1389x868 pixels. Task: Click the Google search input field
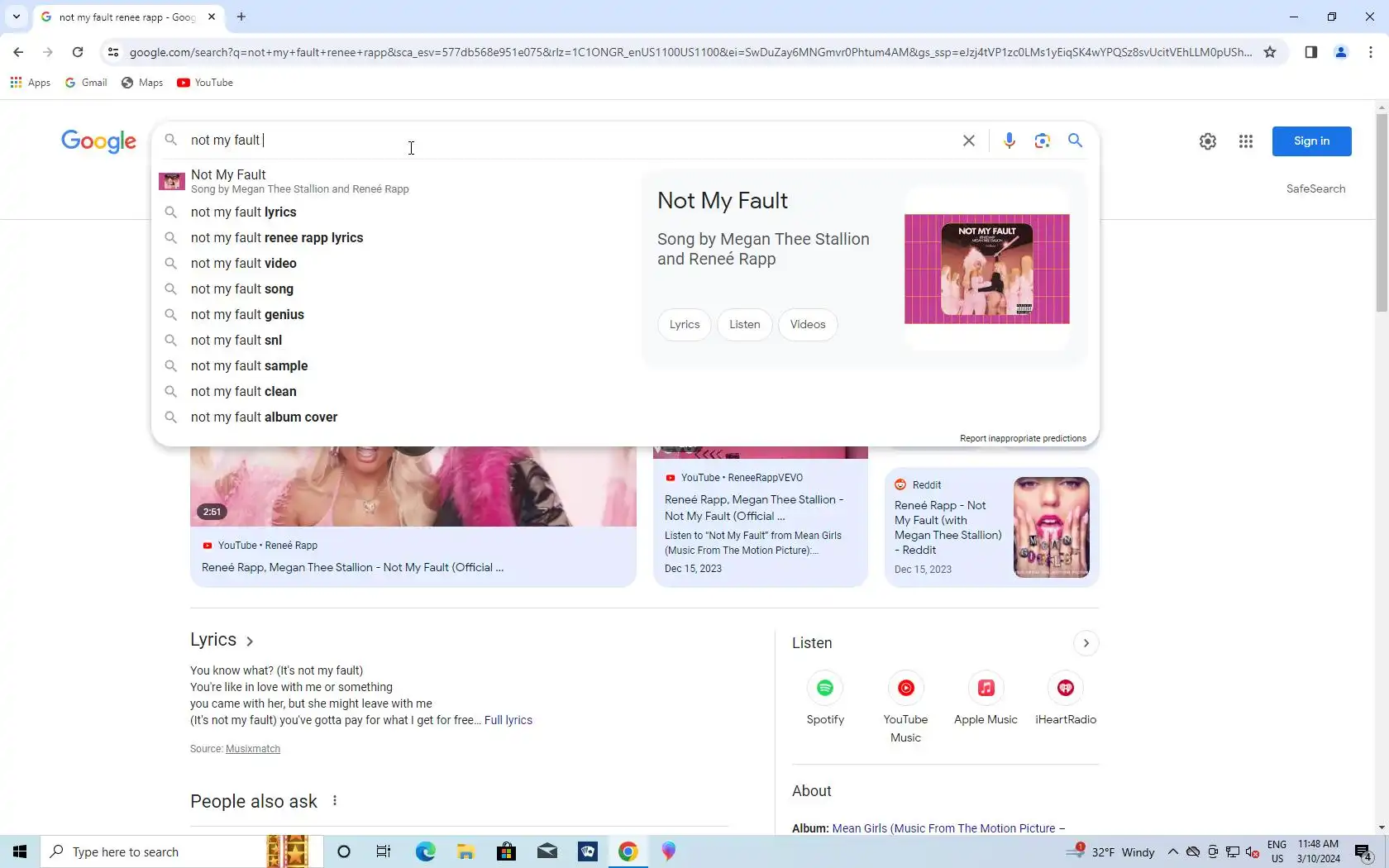(x=570, y=141)
